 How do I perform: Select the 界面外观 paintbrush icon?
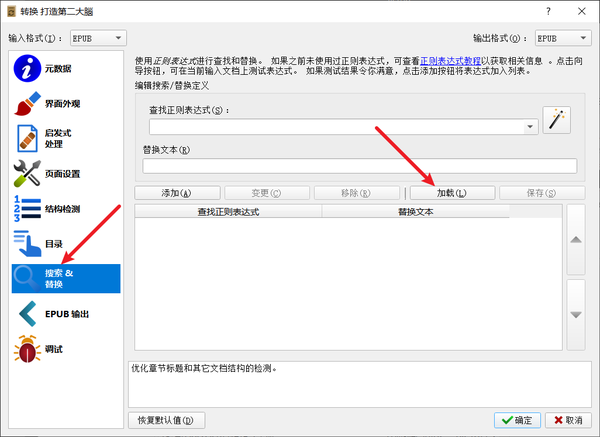coord(27,104)
